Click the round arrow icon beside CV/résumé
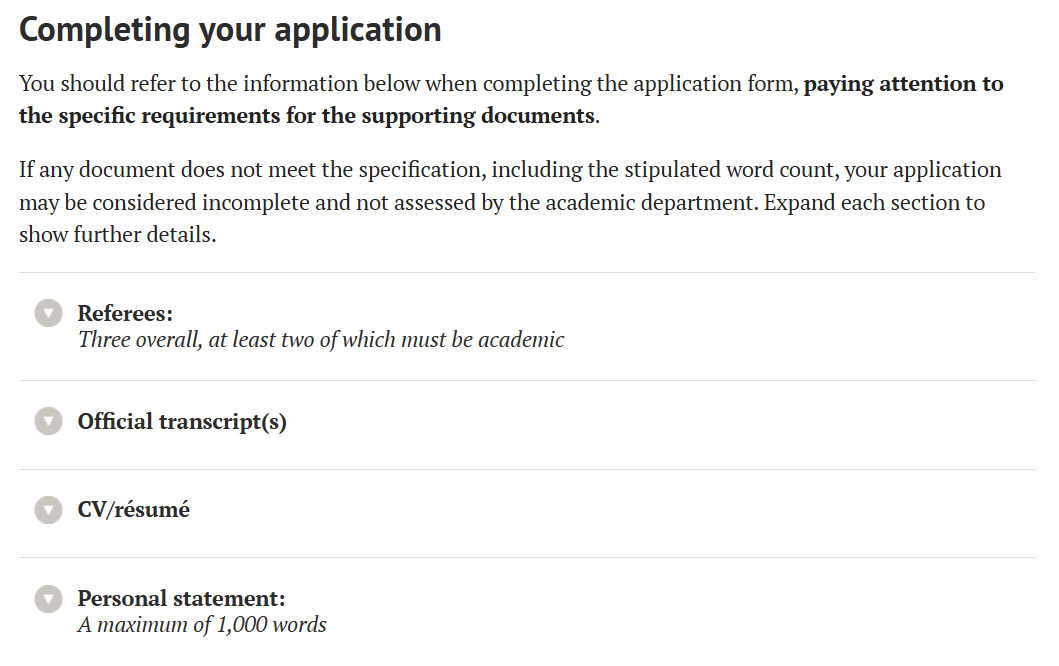The image size is (1059, 666). pos(48,510)
